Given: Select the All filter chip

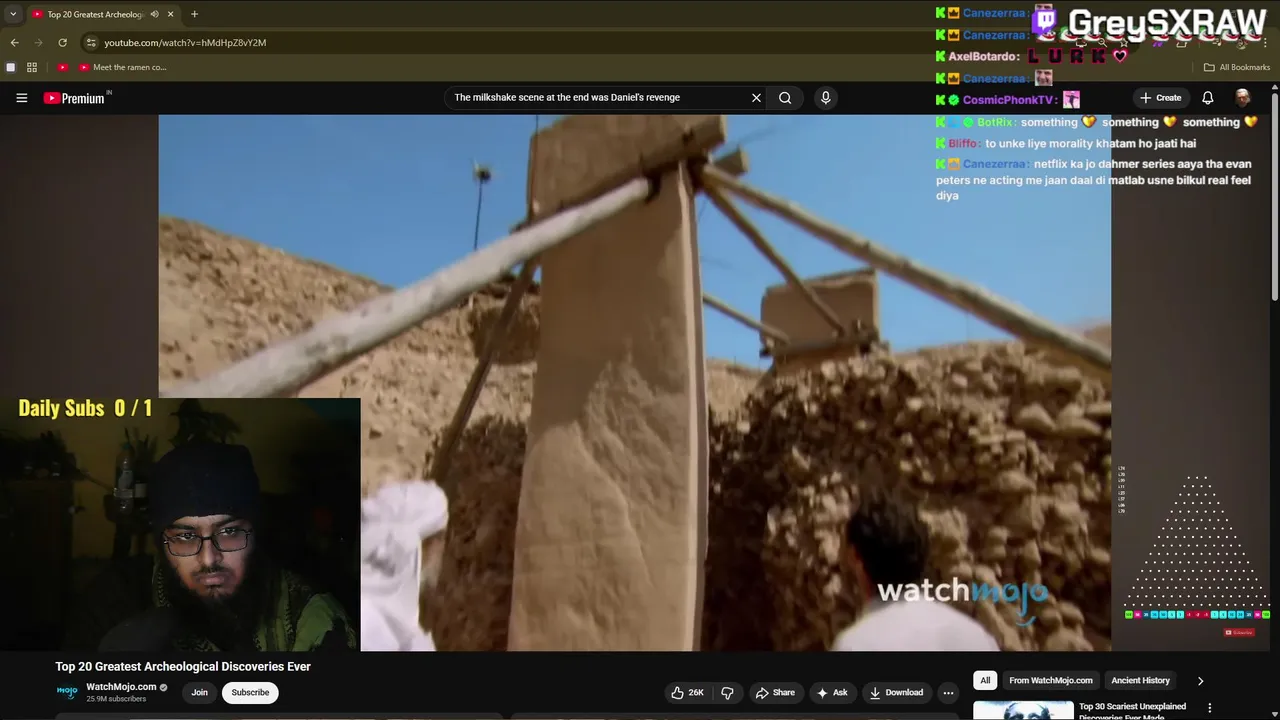Looking at the screenshot, I should pos(985,680).
